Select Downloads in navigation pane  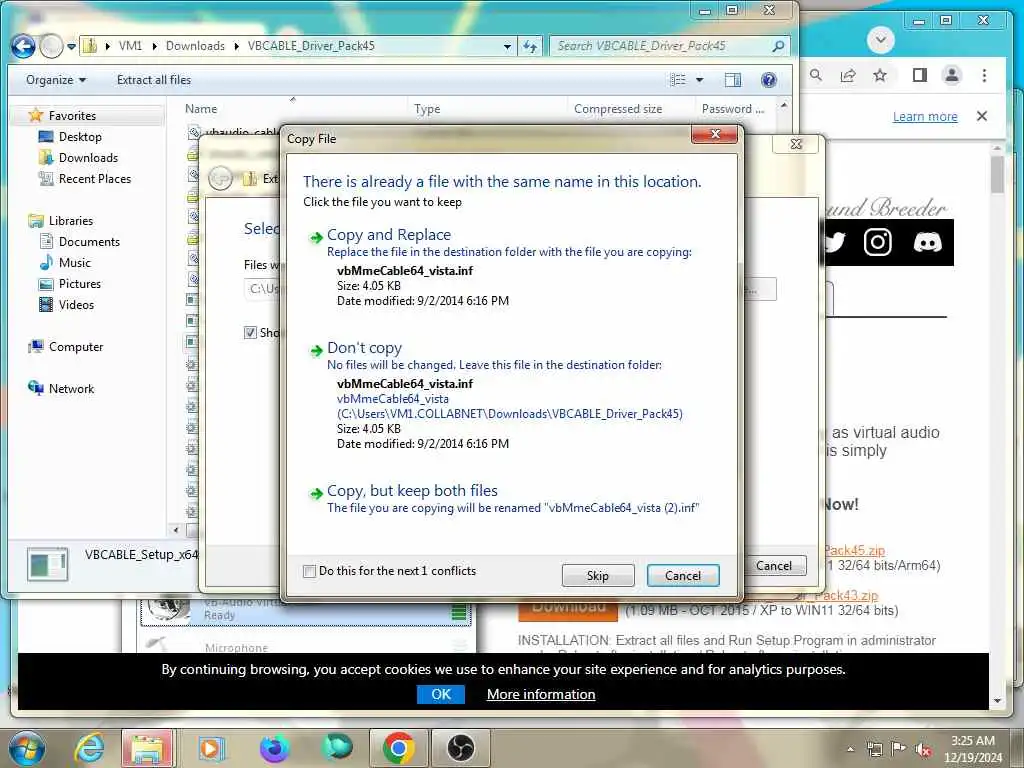tap(88, 157)
